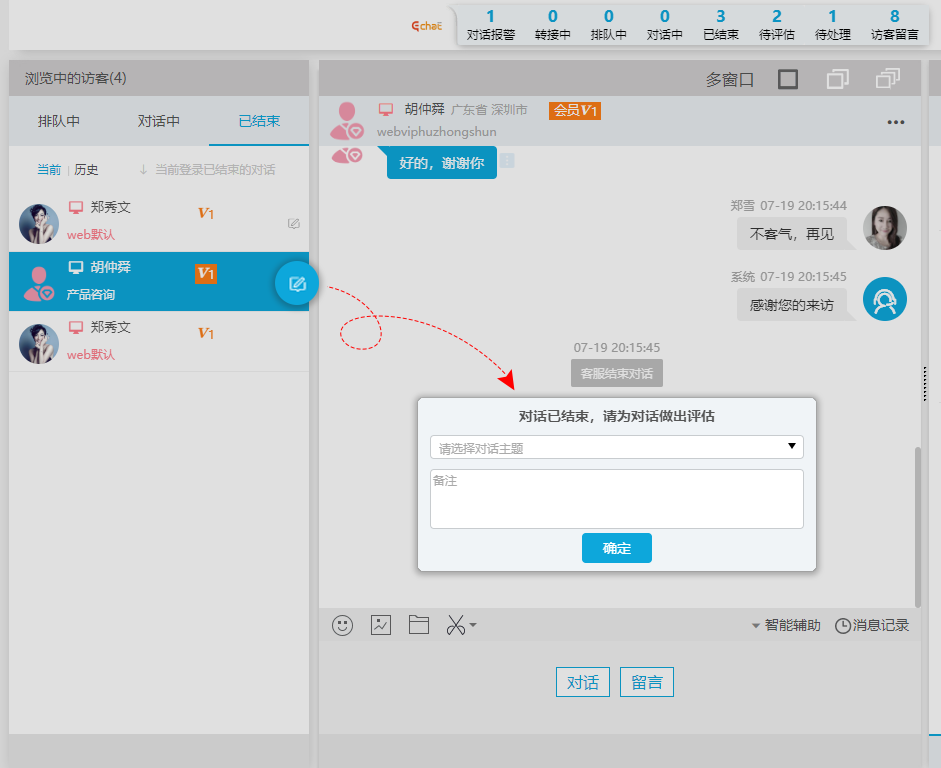Click avatar of last 郑秀文 visitor
The height and width of the screenshot is (768, 941).
click(39, 344)
